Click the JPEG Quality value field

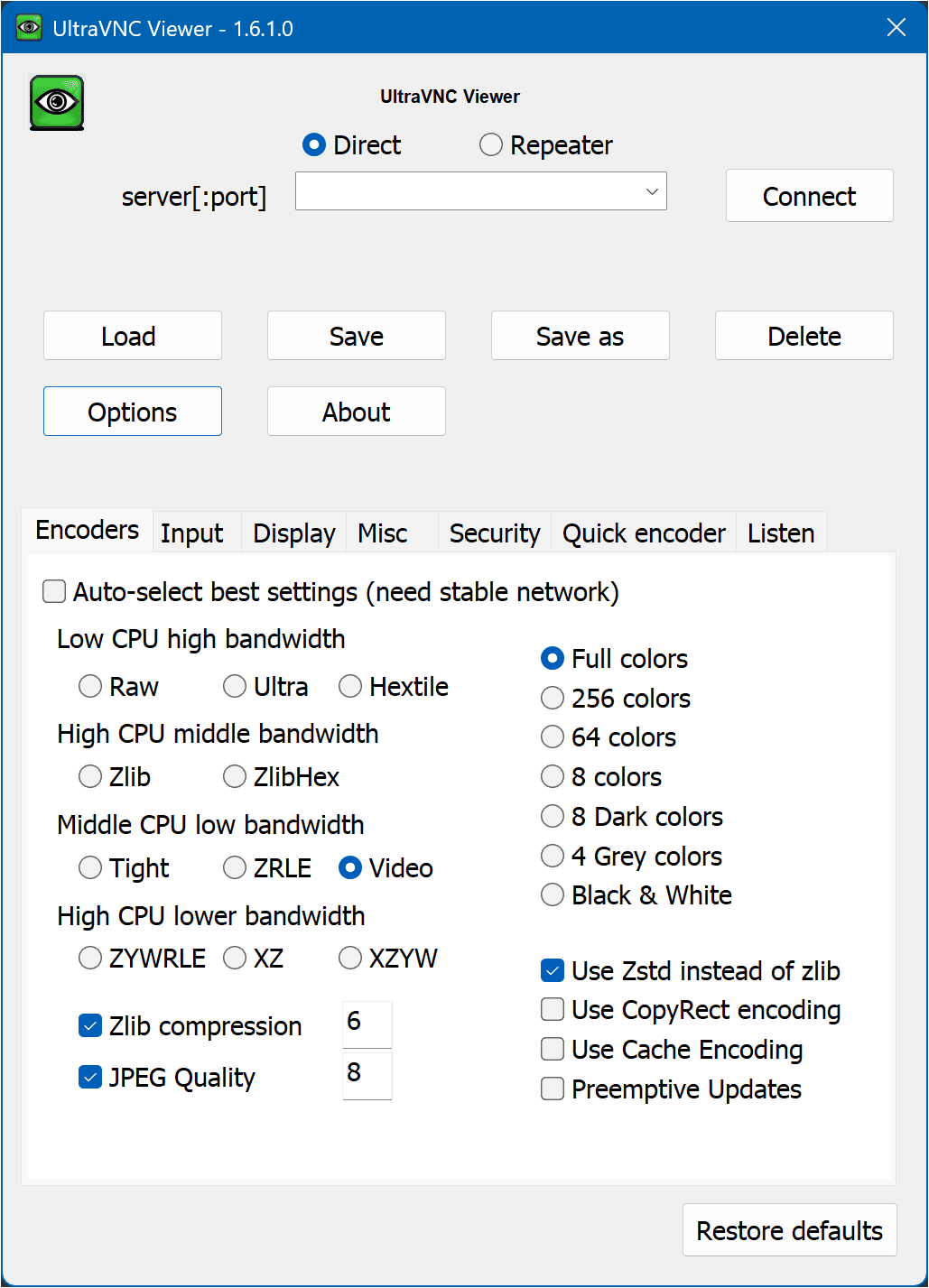(367, 1075)
